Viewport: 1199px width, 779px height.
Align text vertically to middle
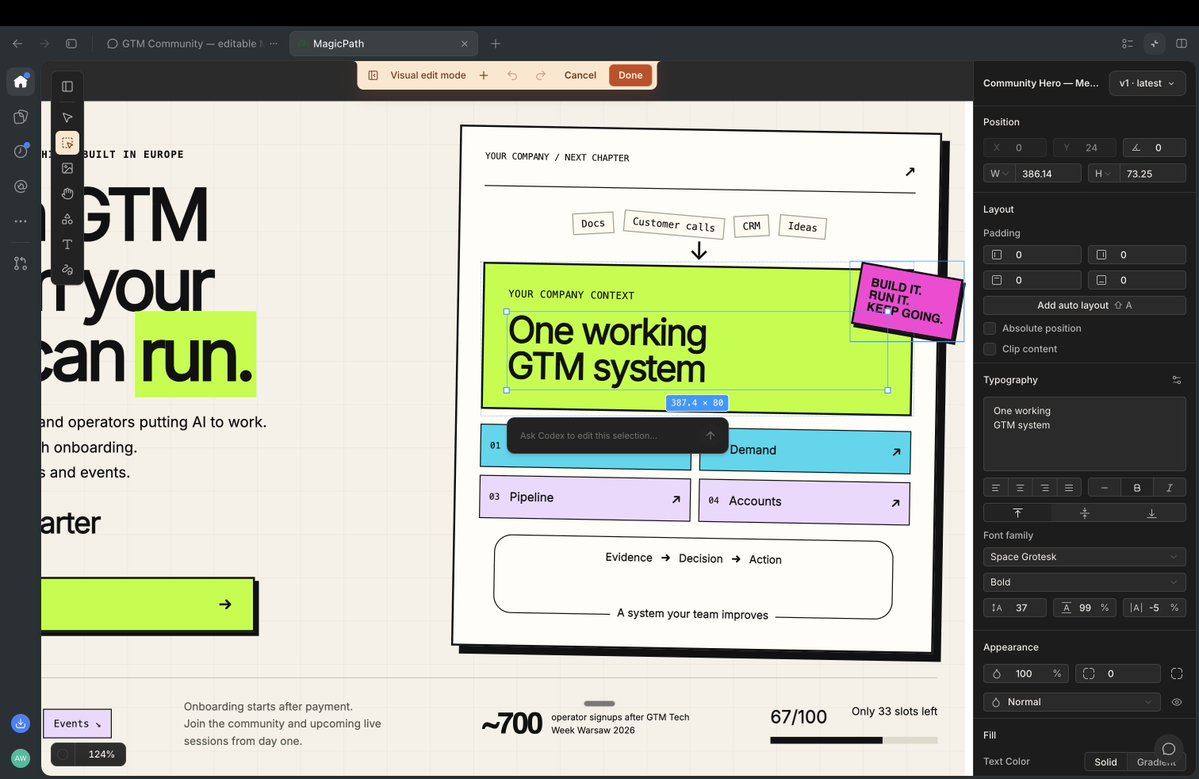(1084, 513)
